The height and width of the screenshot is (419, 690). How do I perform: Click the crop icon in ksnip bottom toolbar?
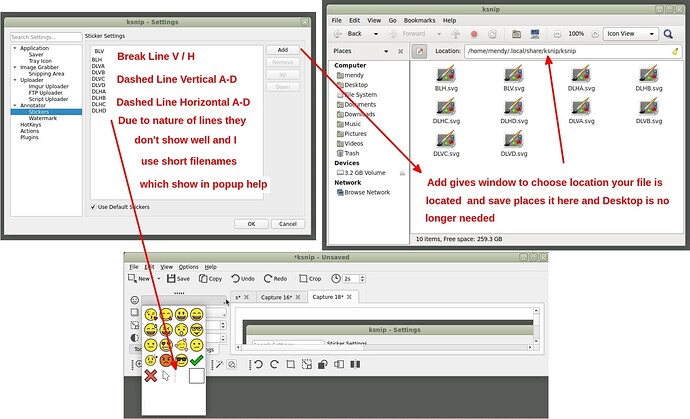point(290,364)
